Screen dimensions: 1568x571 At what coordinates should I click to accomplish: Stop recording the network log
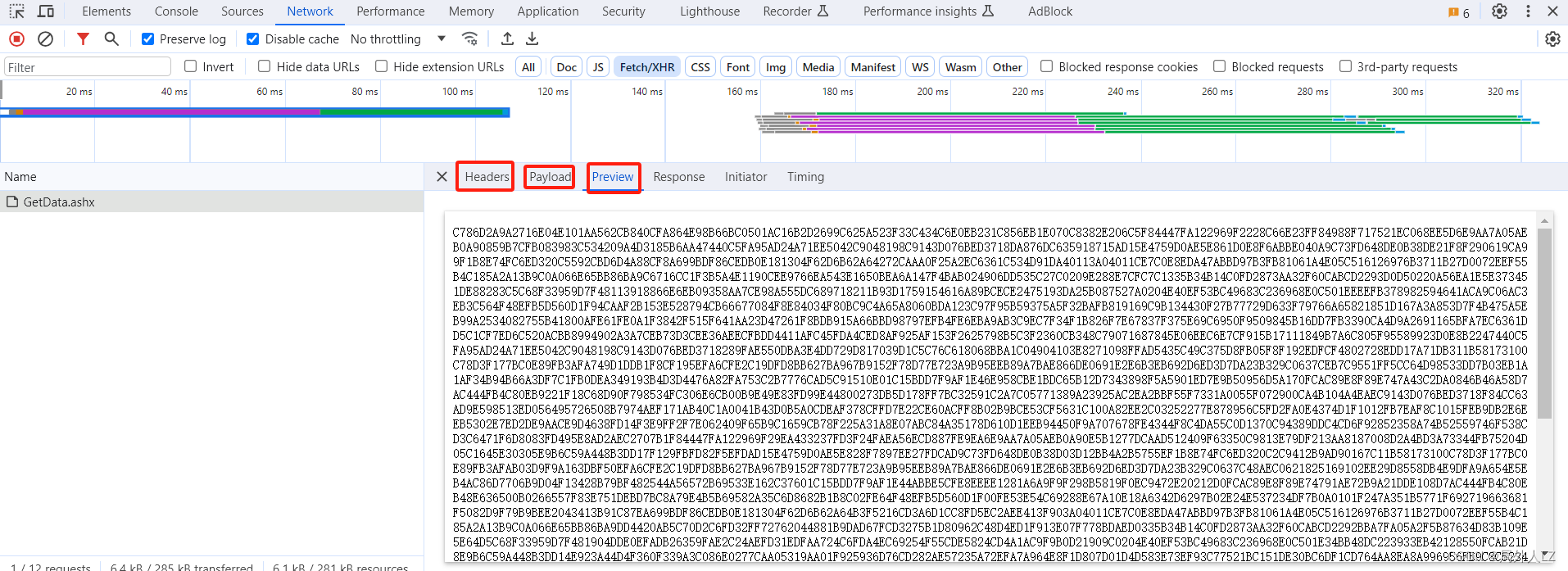coord(16,39)
